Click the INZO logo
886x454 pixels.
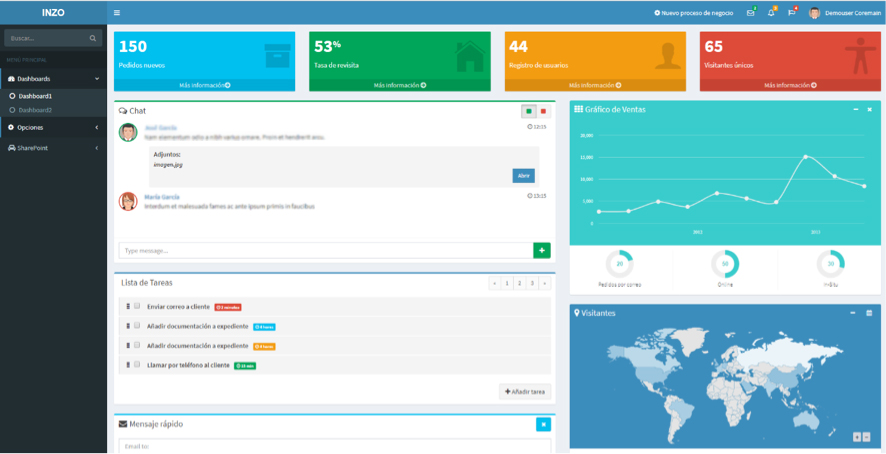coord(53,12)
